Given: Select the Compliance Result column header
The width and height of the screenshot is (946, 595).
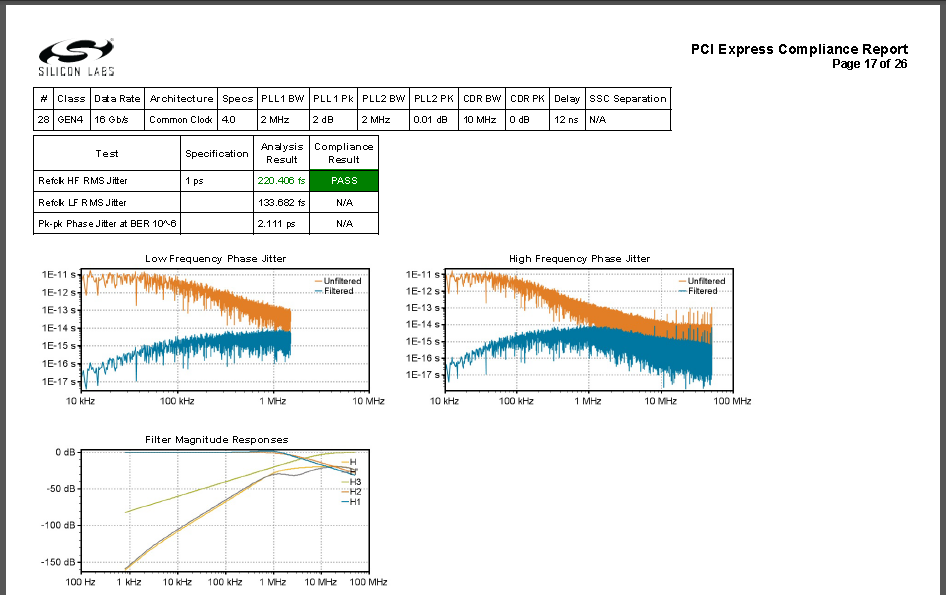Looking at the screenshot, I should (x=344, y=152).
